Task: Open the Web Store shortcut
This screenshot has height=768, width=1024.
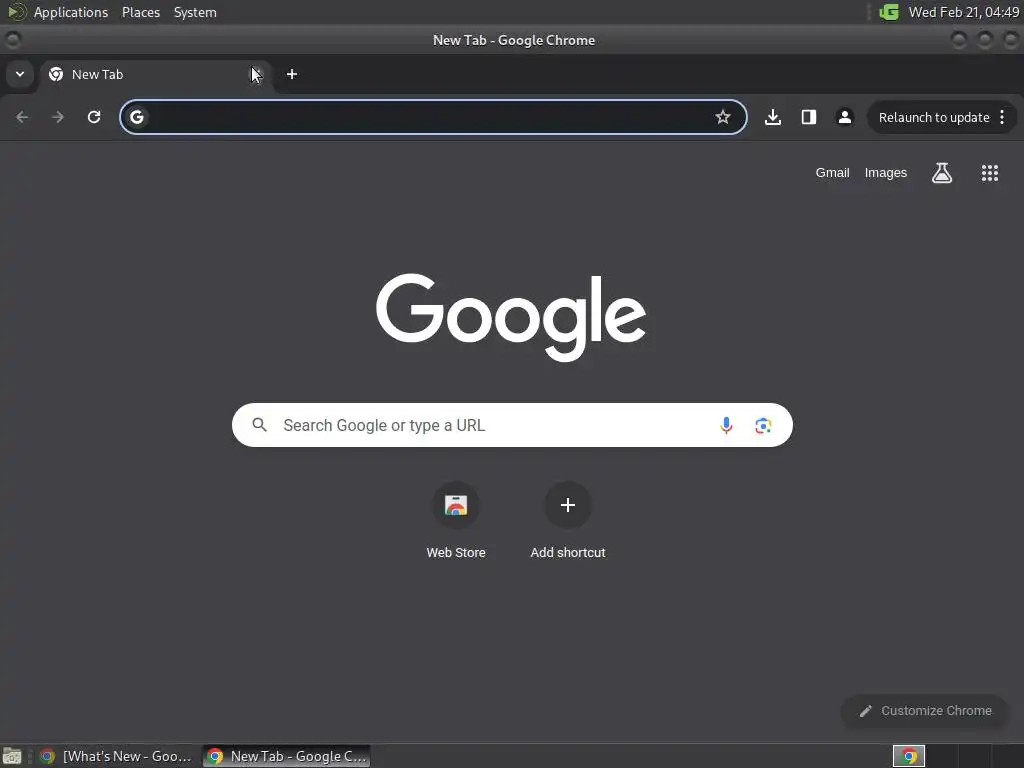Action: tap(456, 520)
